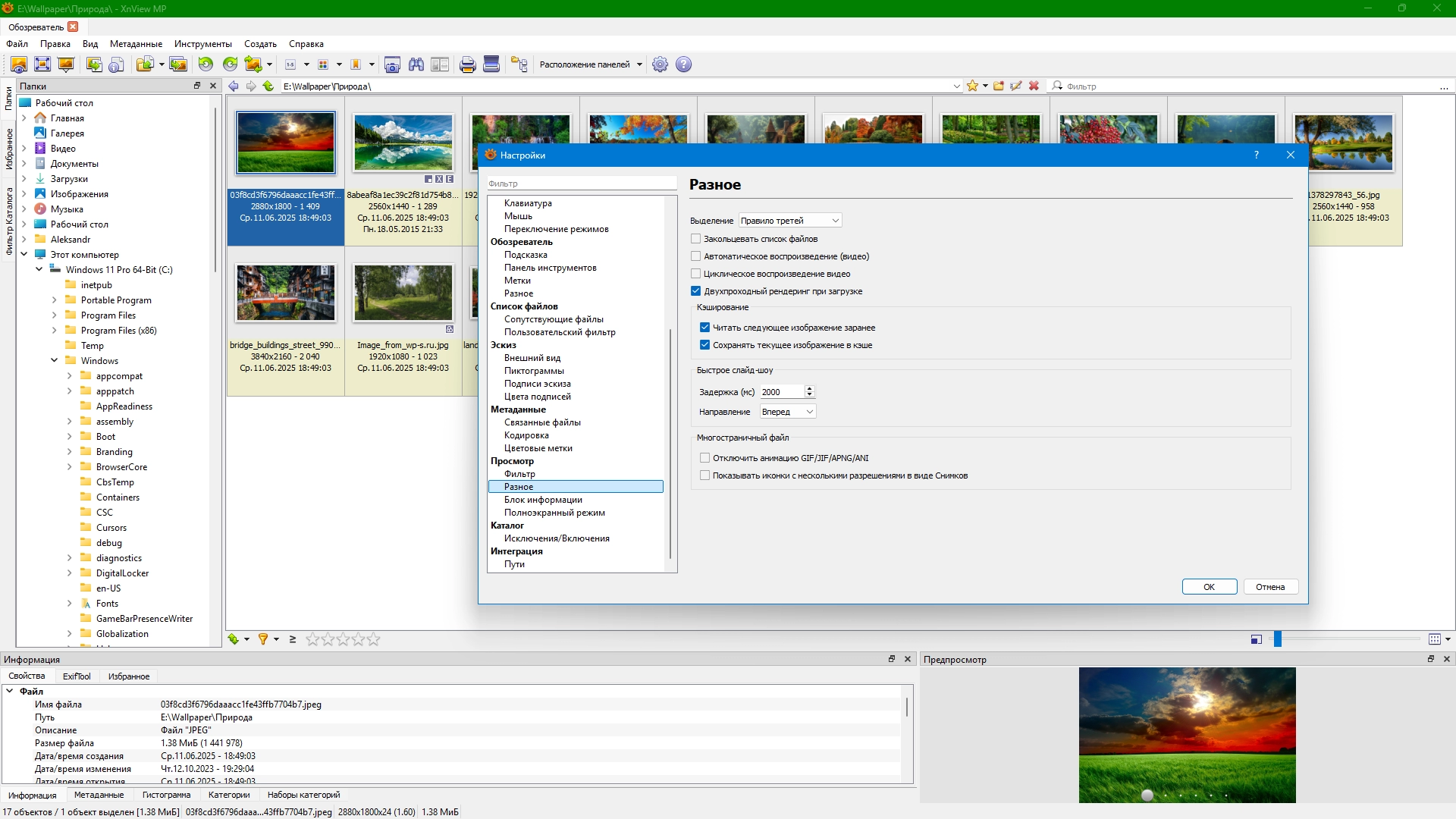The height and width of the screenshot is (819, 1456).
Task: Click the scanner acquire icon
Action: pyautogui.click(x=491, y=64)
